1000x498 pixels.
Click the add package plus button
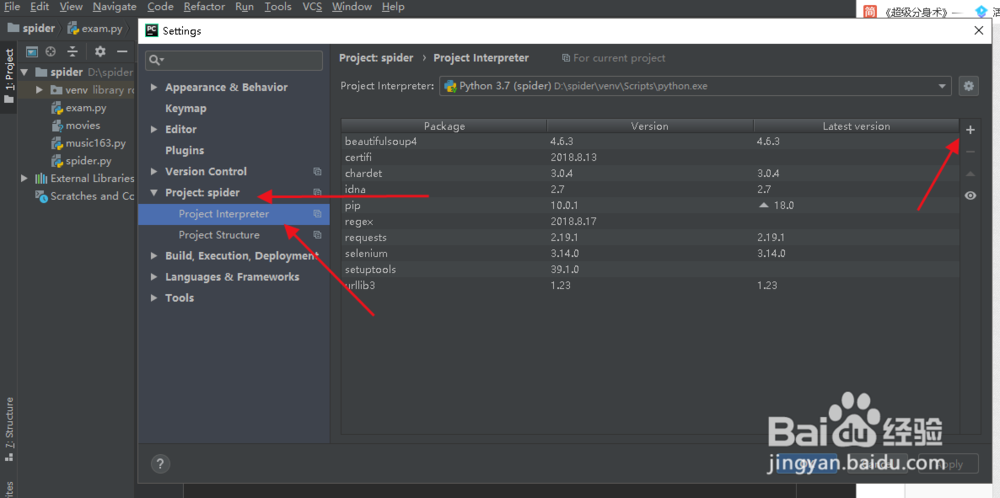point(970,130)
